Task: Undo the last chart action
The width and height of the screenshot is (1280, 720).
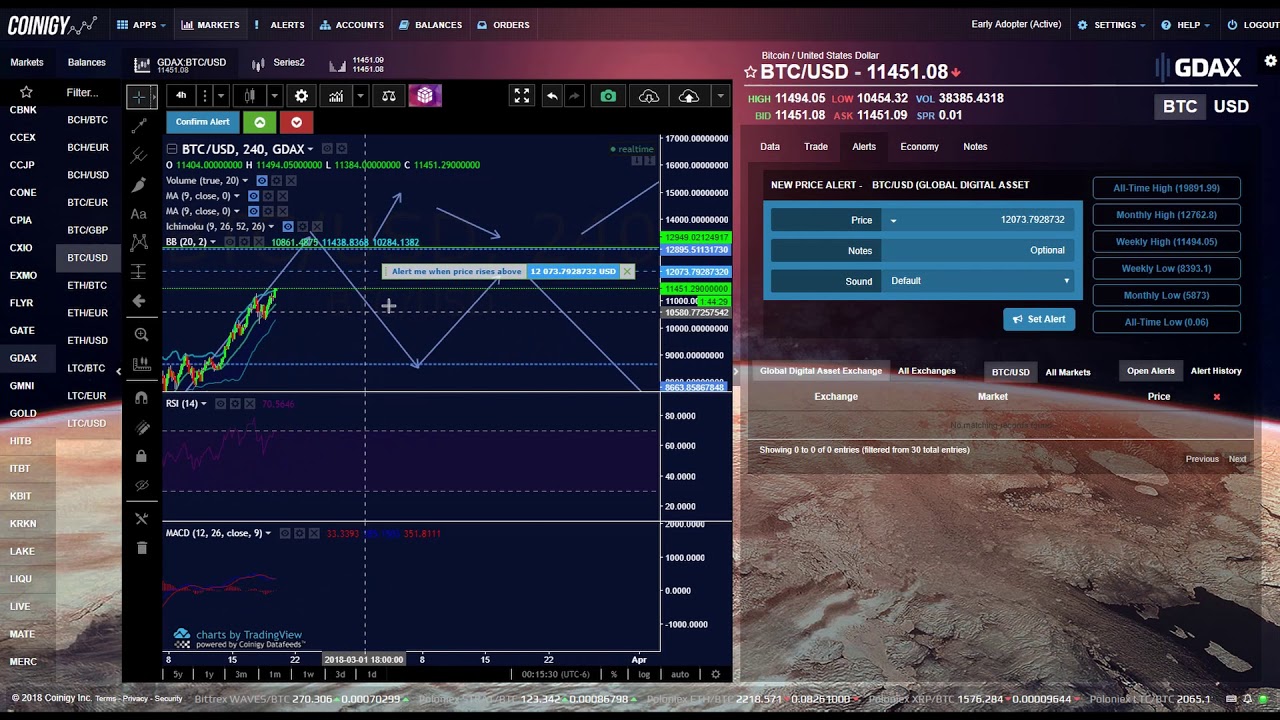Action: tap(552, 96)
